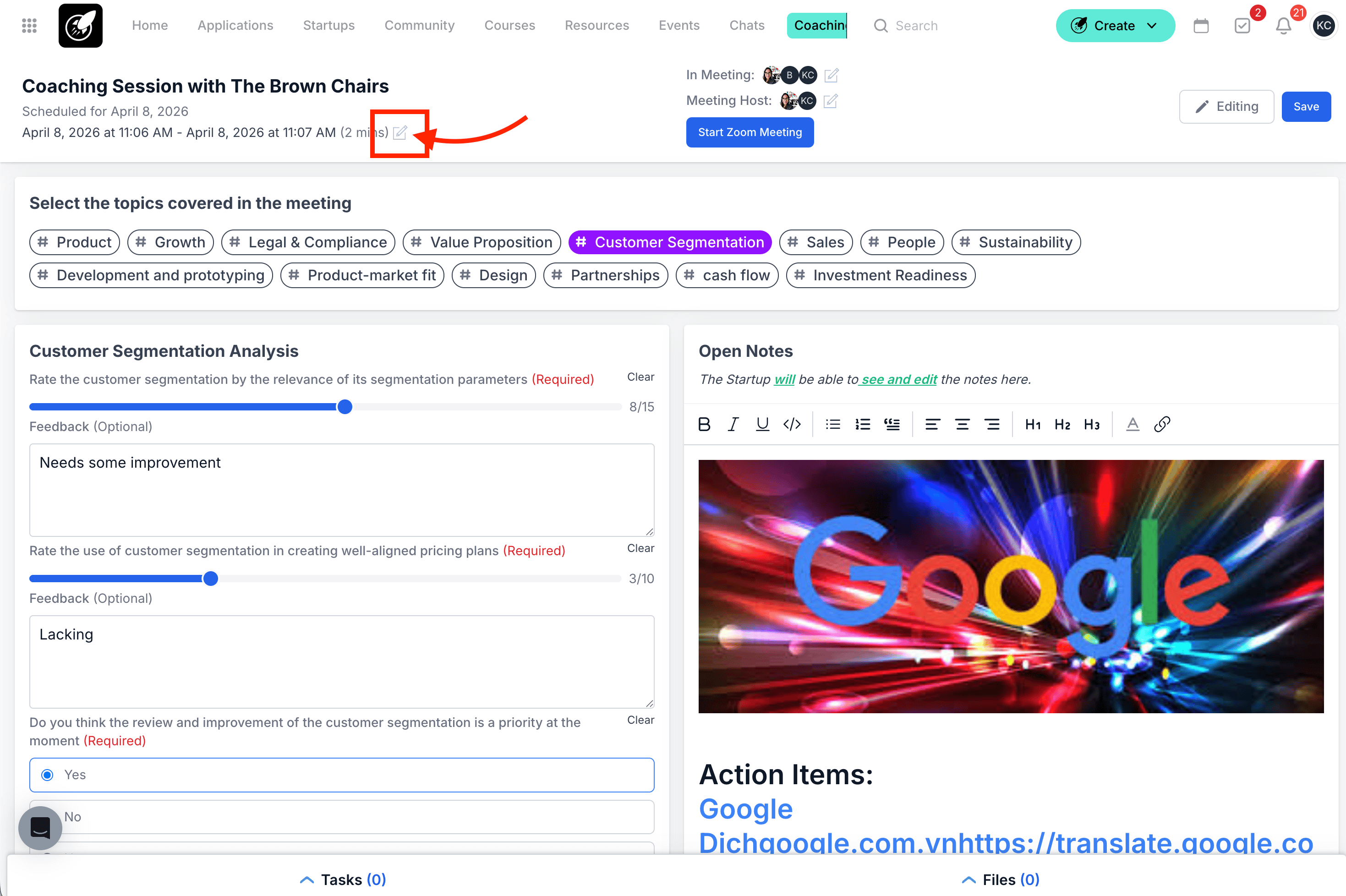The width and height of the screenshot is (1346, 896).
Task: Deselect the Customer Segmentation topic
Action: 670,242
